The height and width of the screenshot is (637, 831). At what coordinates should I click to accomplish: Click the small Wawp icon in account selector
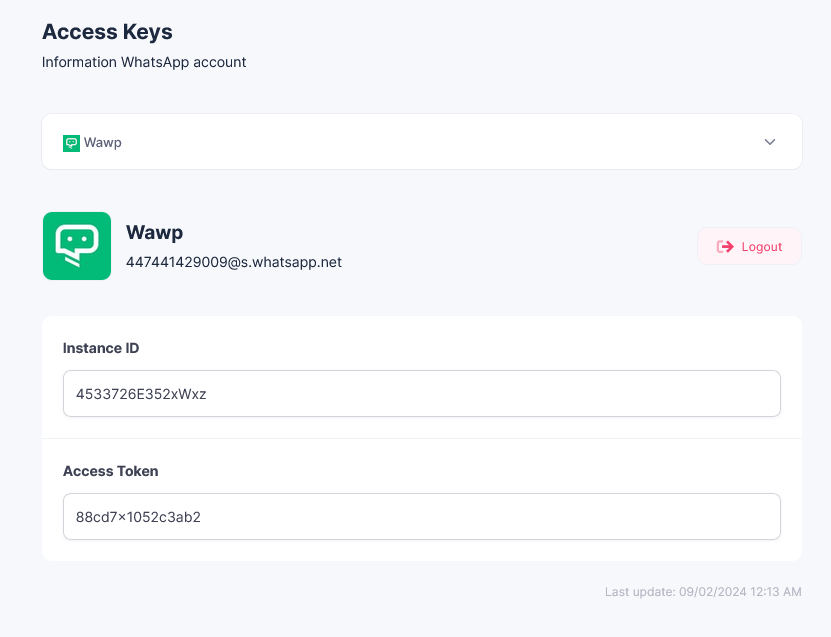(71, 143)
